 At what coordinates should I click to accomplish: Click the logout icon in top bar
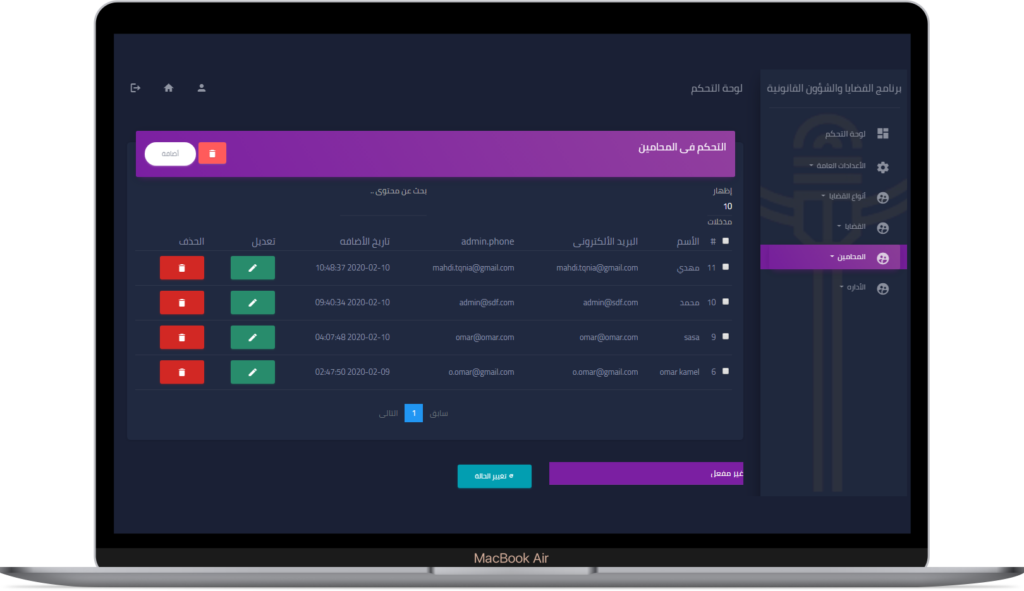click(135, 88)
